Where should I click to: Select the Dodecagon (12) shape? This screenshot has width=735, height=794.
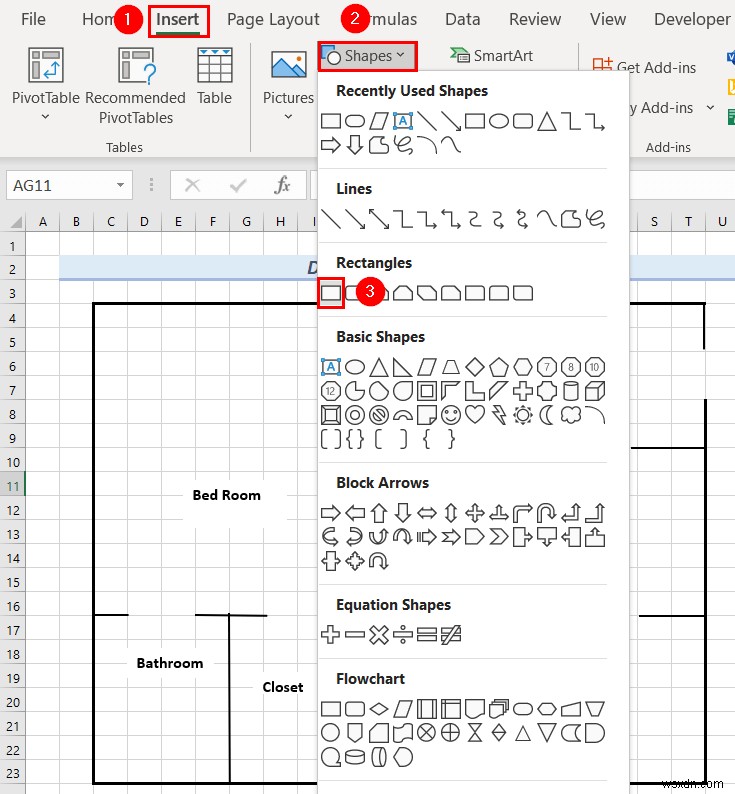point(331,391)
